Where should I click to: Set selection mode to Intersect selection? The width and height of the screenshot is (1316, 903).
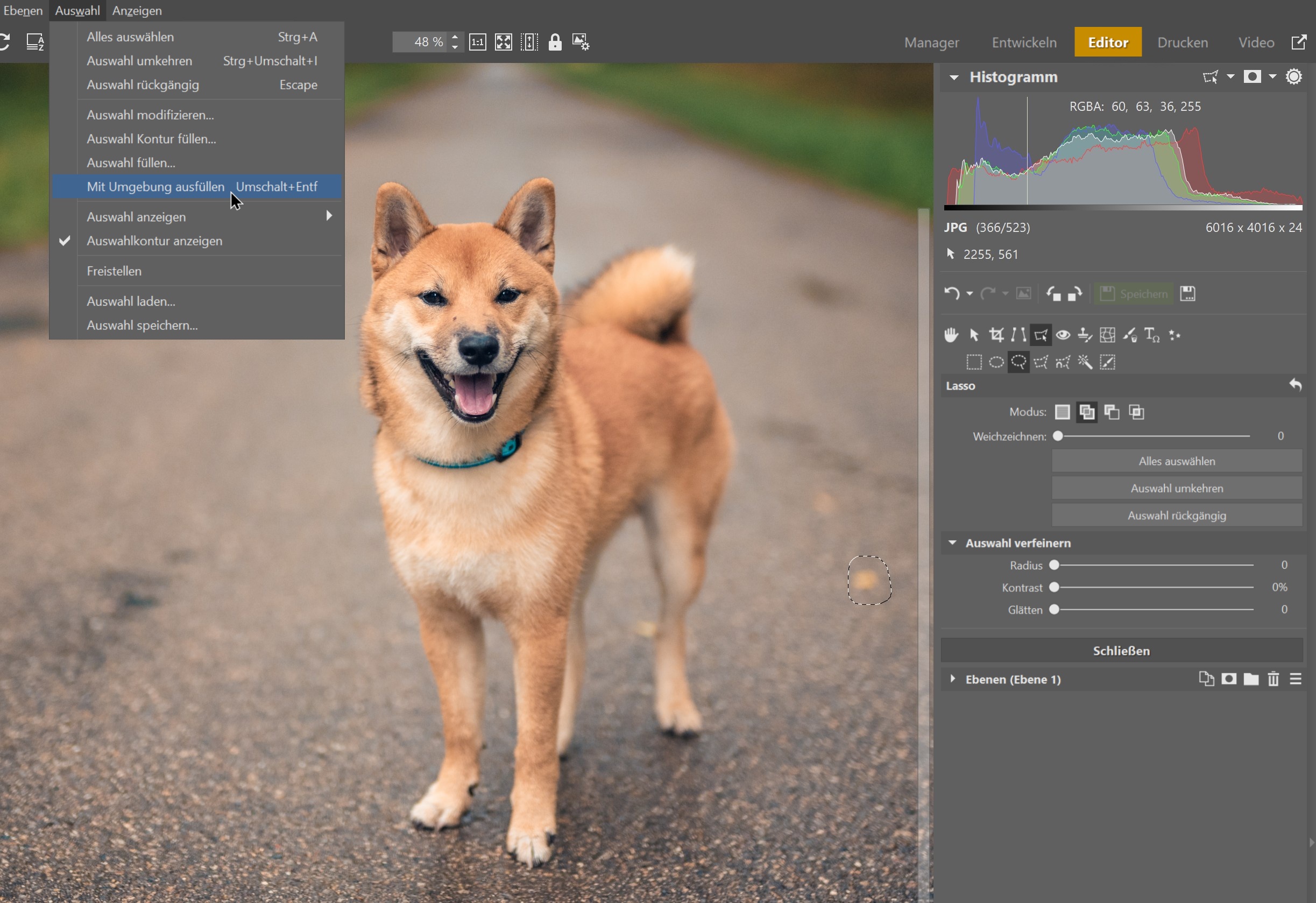coord(1136,412)
